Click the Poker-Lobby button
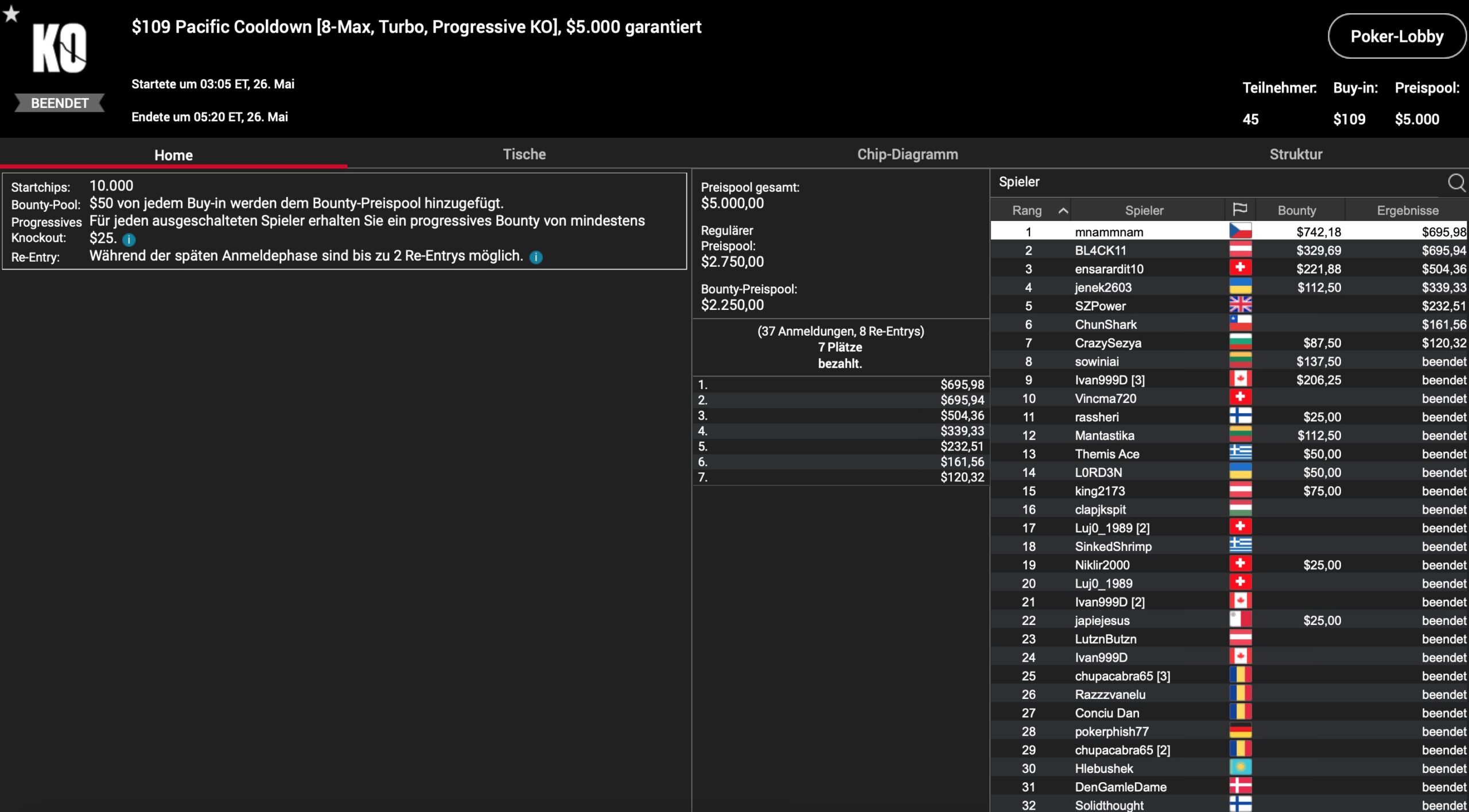1469x812 pixels. click(1396, 37)
